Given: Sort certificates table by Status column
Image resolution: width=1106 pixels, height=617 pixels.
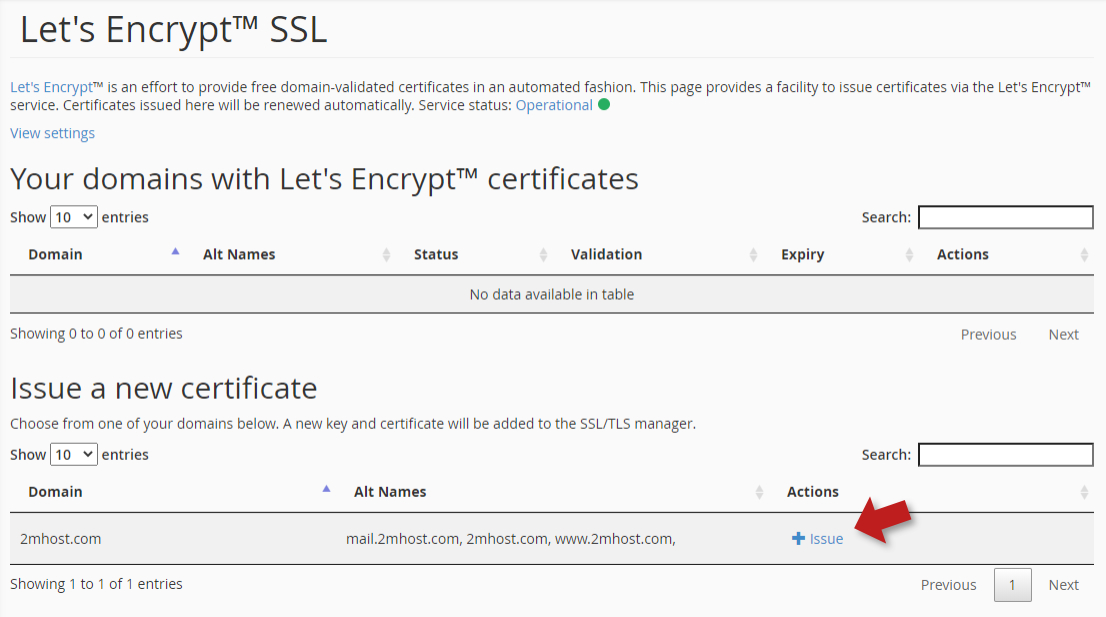Looking at the screenshot, I should (x=436, y=254).
